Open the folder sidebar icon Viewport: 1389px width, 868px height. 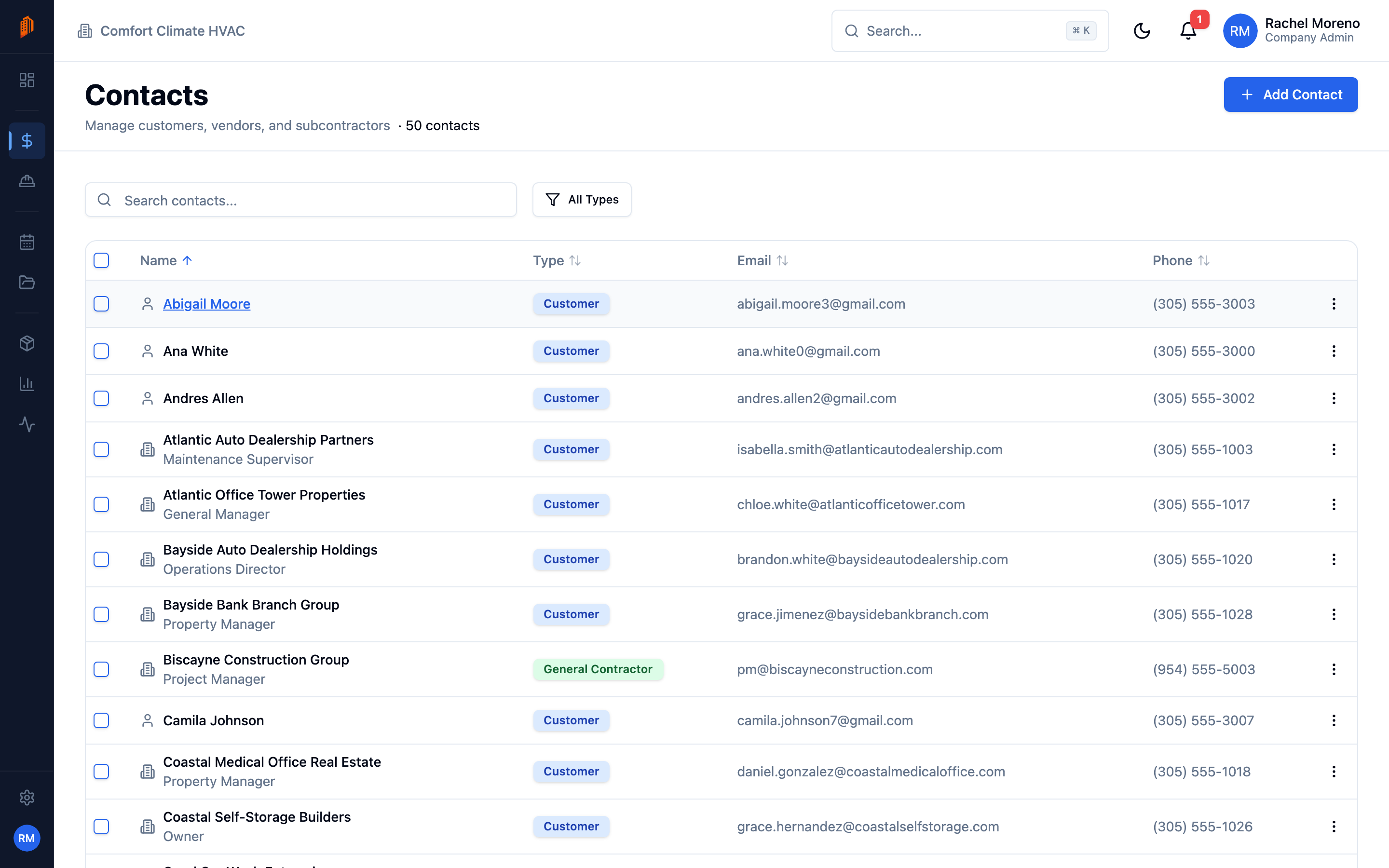(x=27, y=283)
